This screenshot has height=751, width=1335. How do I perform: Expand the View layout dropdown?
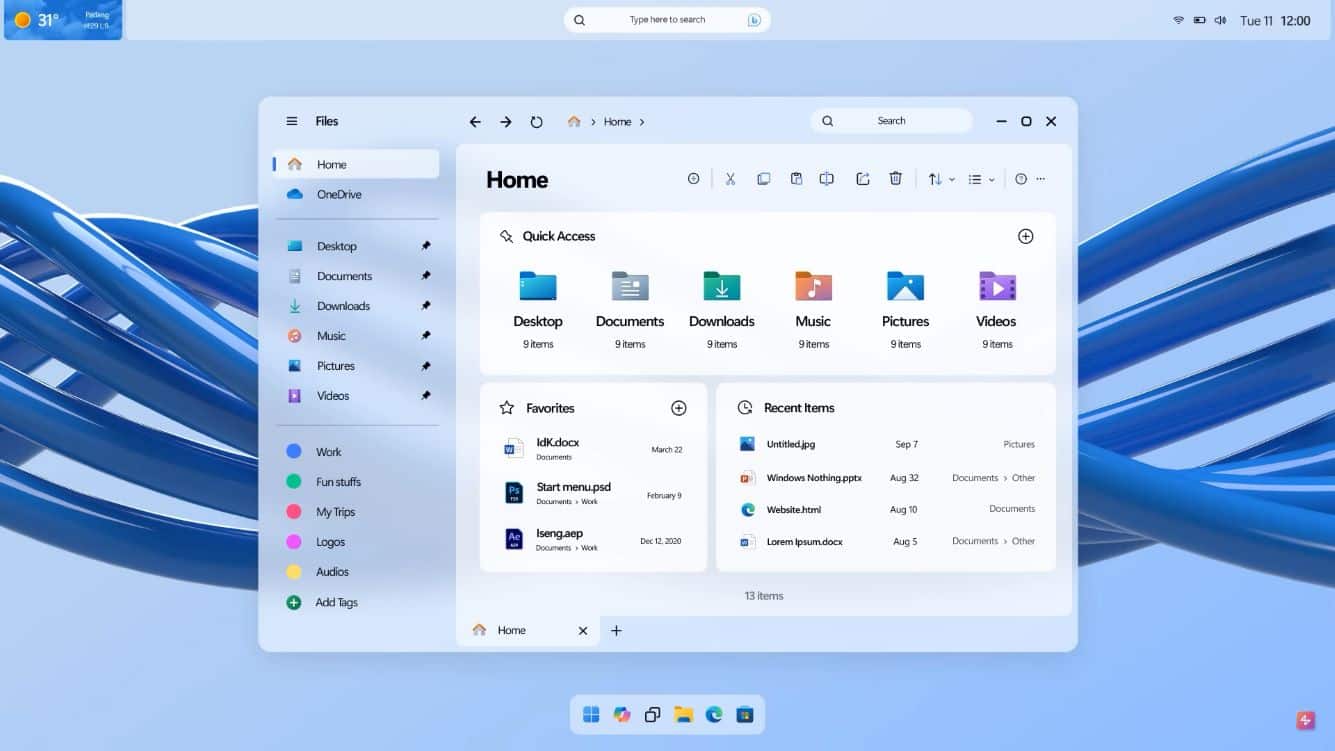pos(979,178)
